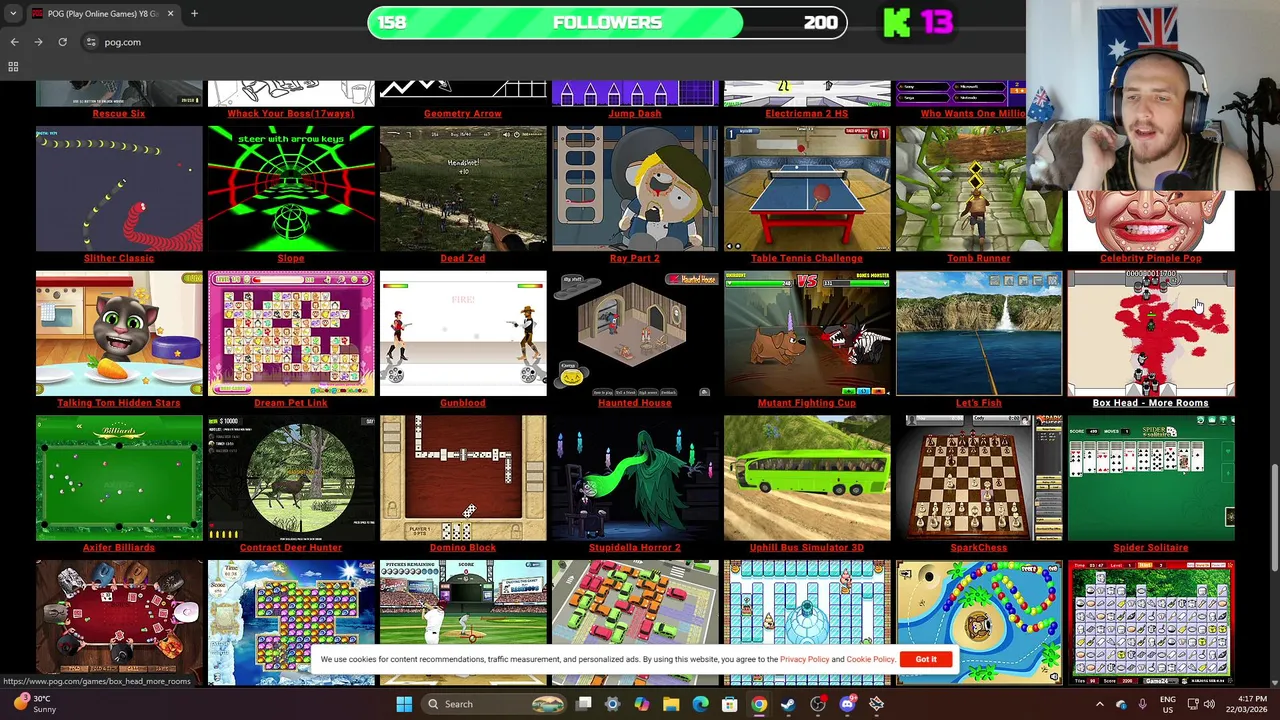This screenshot has width=1280, height=720.
Task: Open the Mutant Fighting Cup thumbnail
Action: [807, 333]
